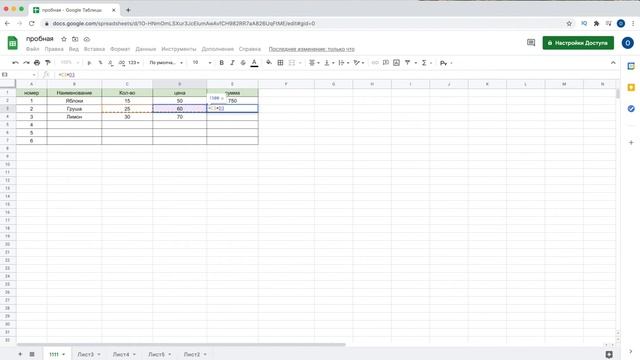This screenshot has width=640, height=360.
Task: Click the undo arrow in the toolbar
Action: click(15, 63)
